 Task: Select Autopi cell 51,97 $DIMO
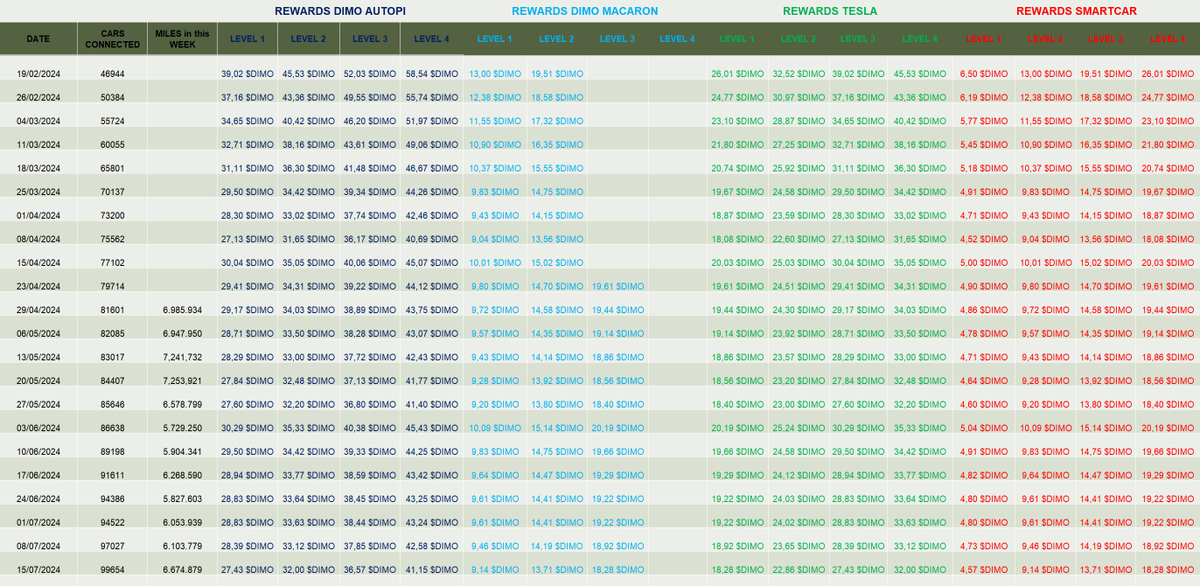432,121
